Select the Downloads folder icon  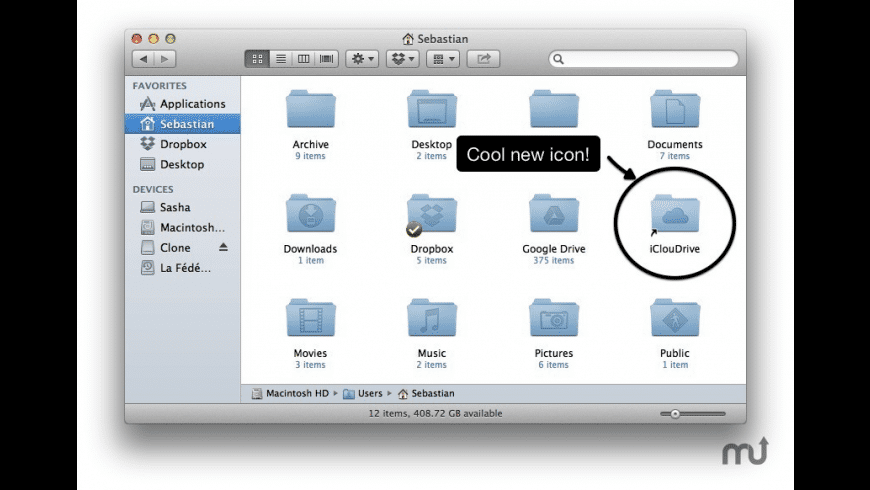point(310,215)
